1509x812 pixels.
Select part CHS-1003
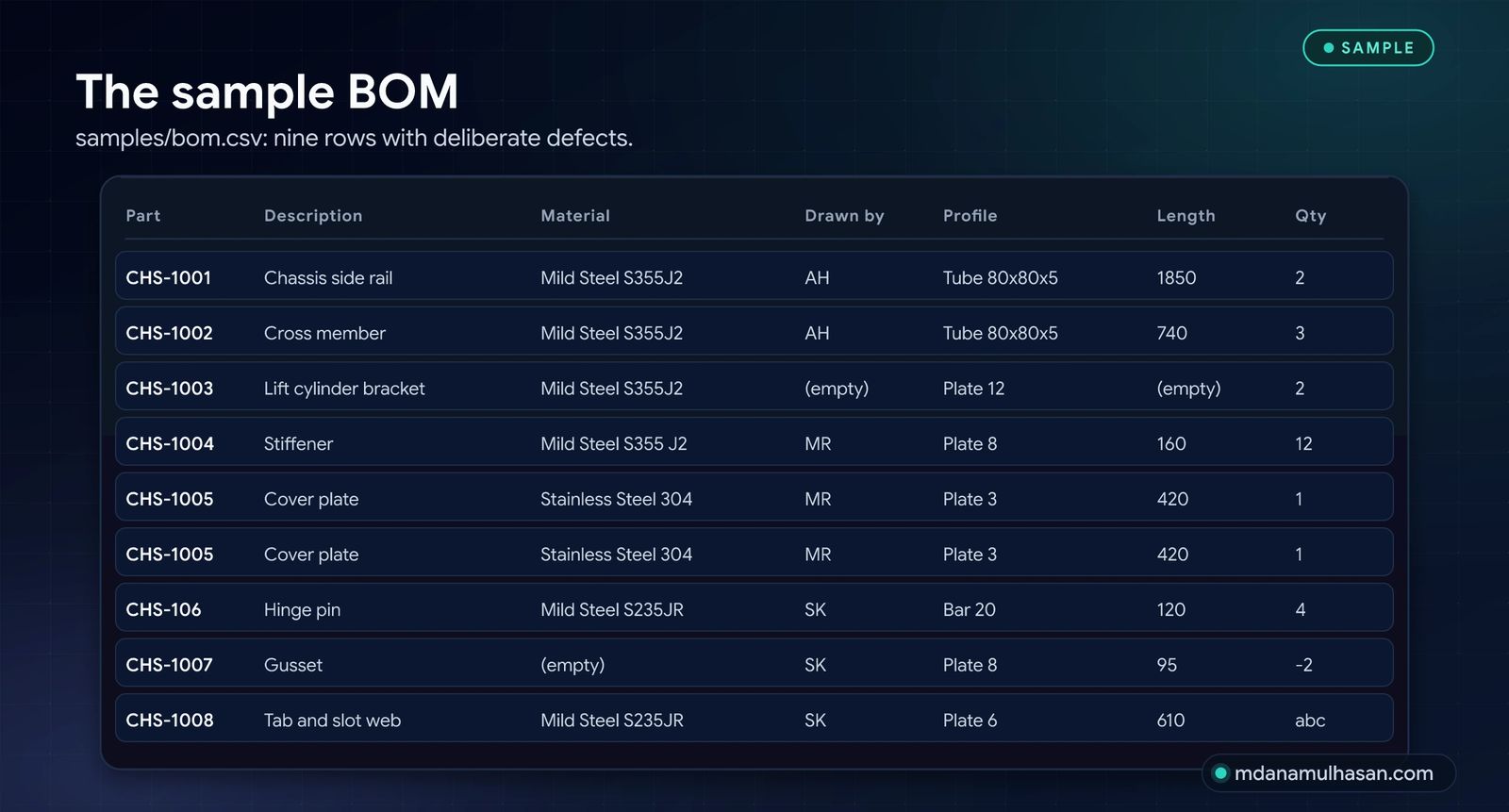(x=169, y=389)
